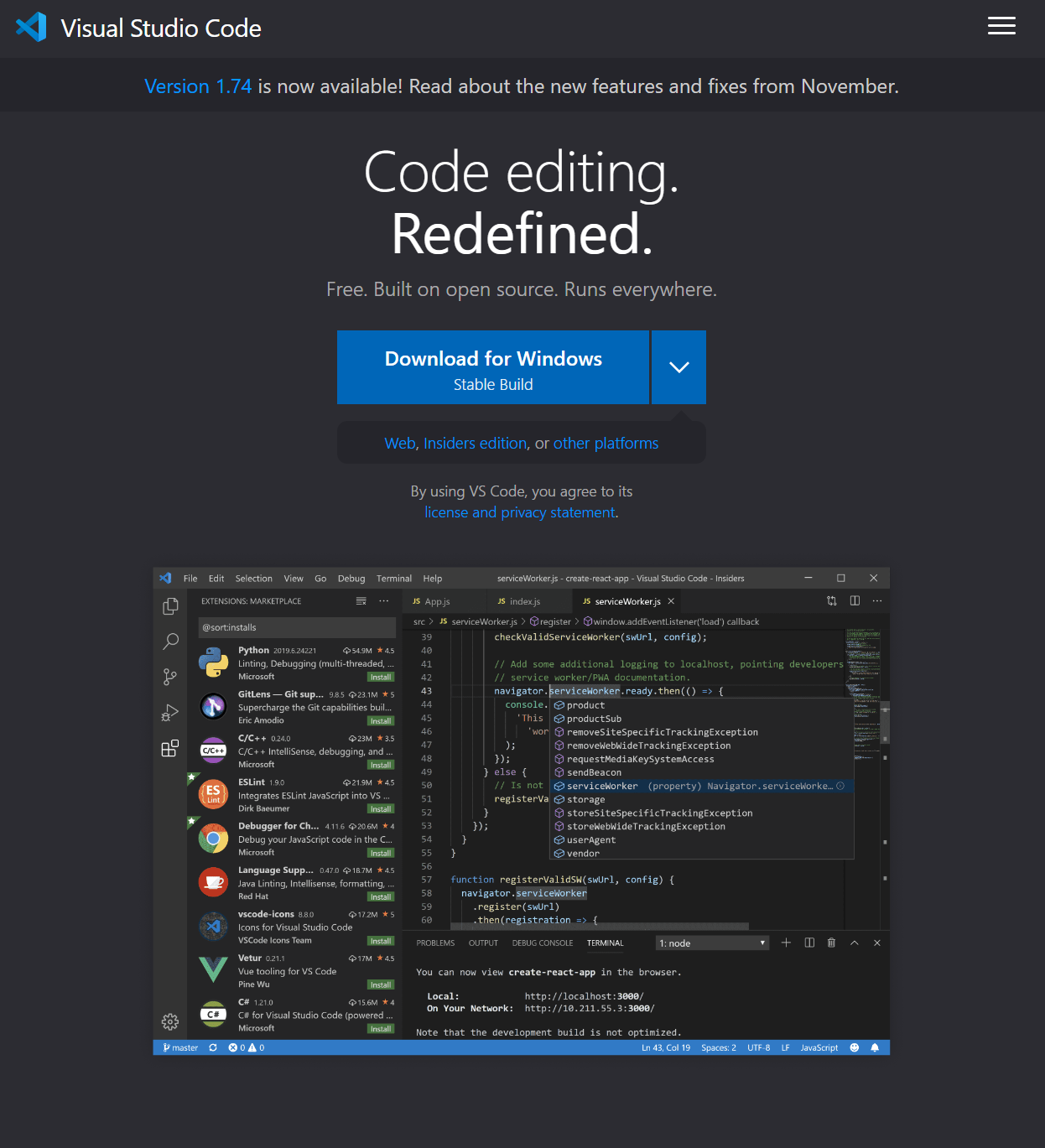Open the Selection menu

(x=253, y=579)
